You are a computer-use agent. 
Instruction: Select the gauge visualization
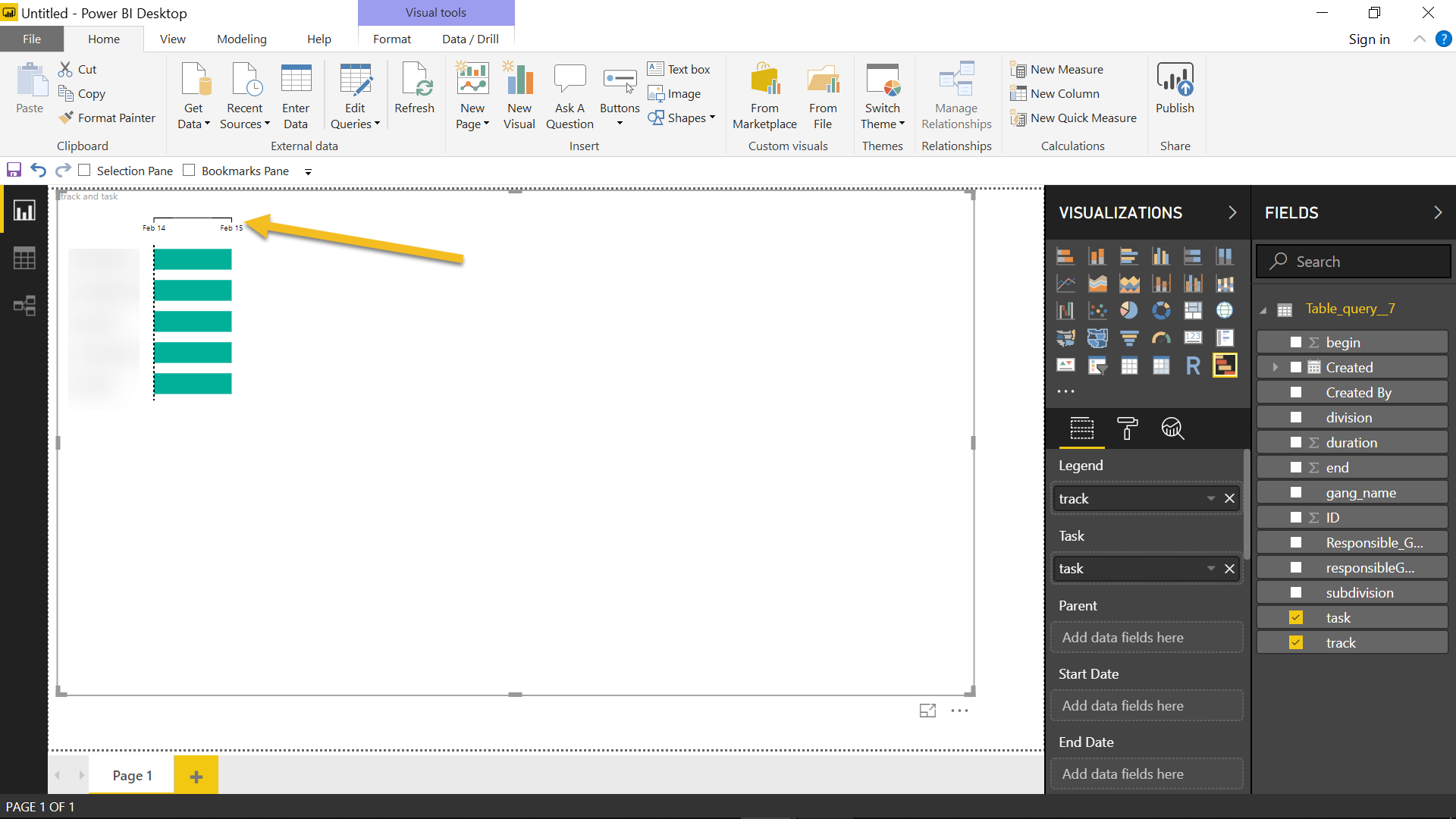[1160, 338]
